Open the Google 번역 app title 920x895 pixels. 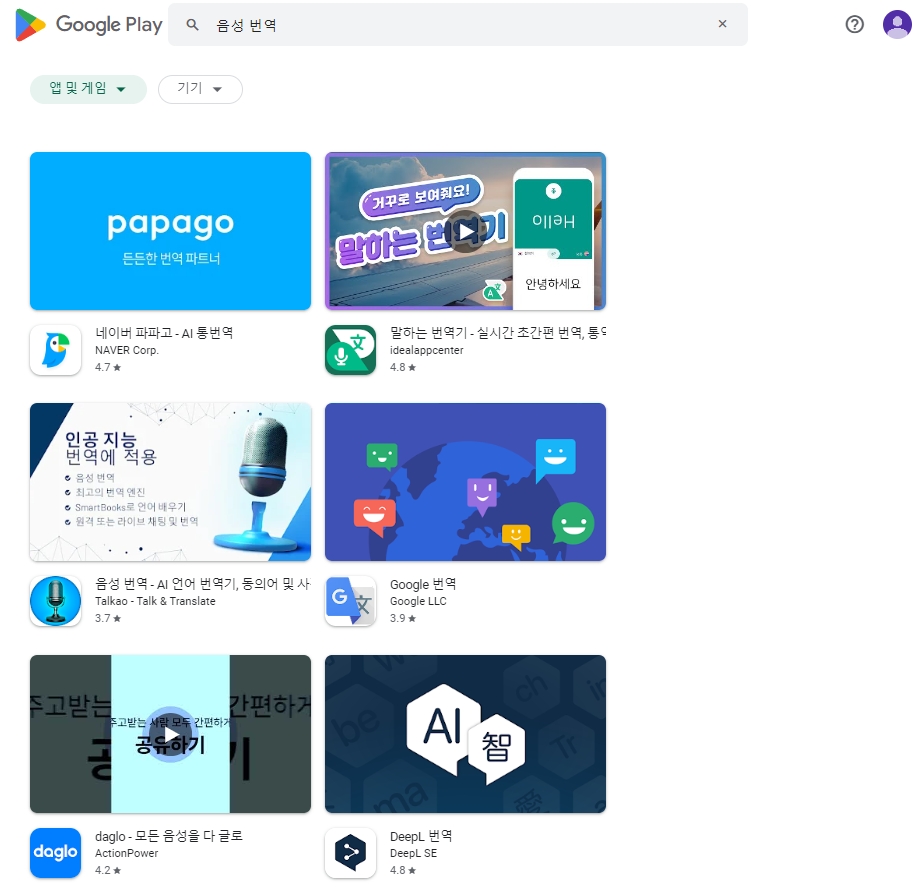(x=423, y=584)
